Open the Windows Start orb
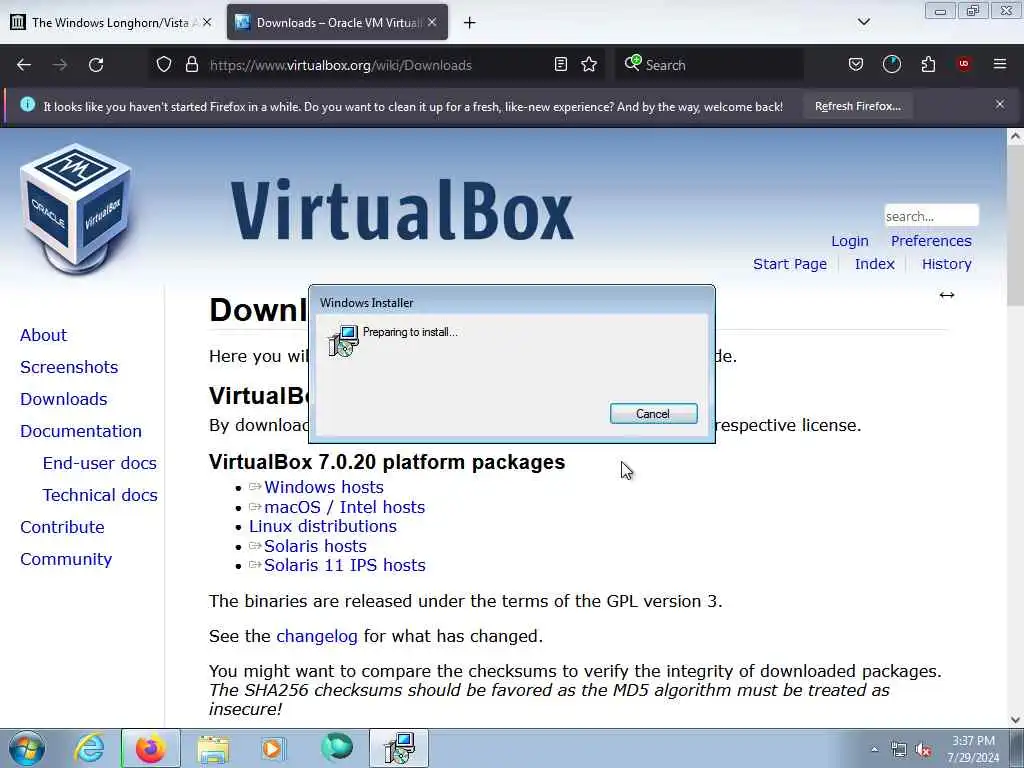This screenshot has width=1024, height=768. 27,748
